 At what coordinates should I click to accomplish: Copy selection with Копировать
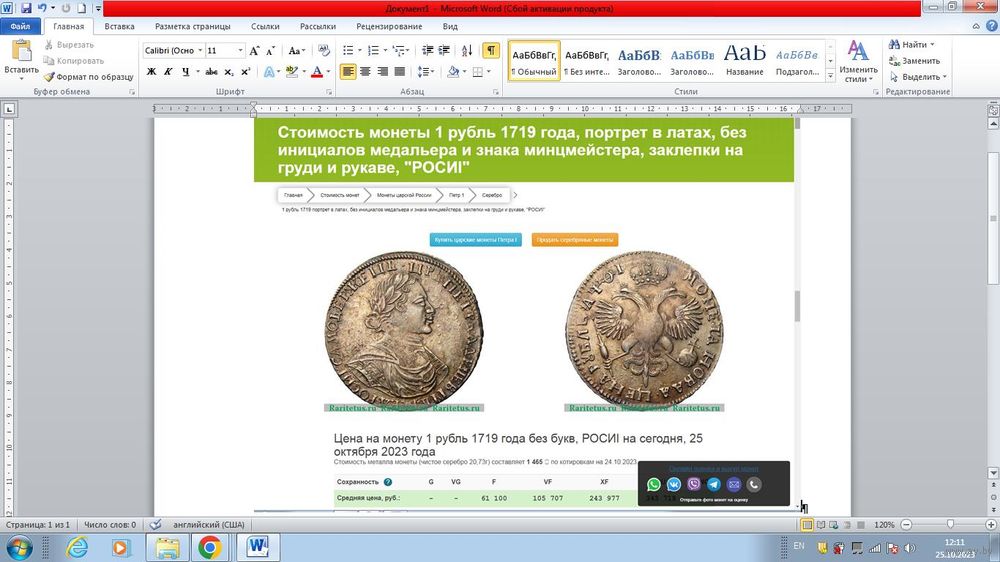point(73,61)
